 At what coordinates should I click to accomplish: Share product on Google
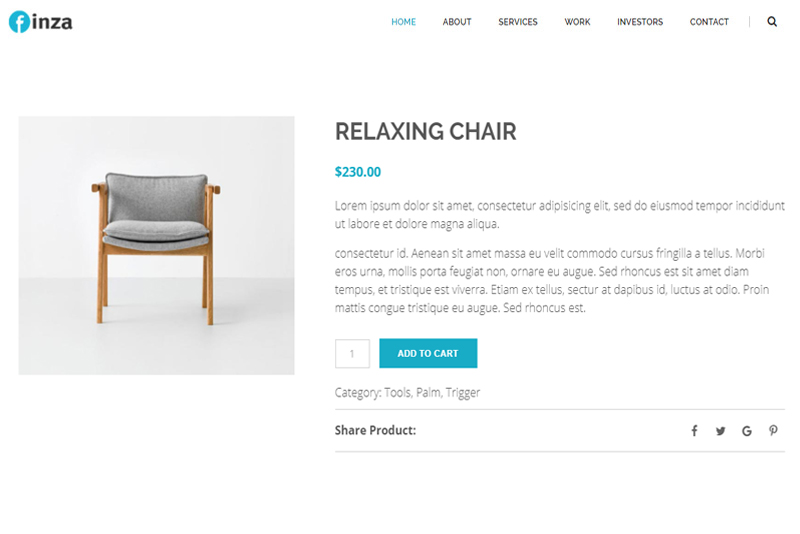tap(747, 431)
